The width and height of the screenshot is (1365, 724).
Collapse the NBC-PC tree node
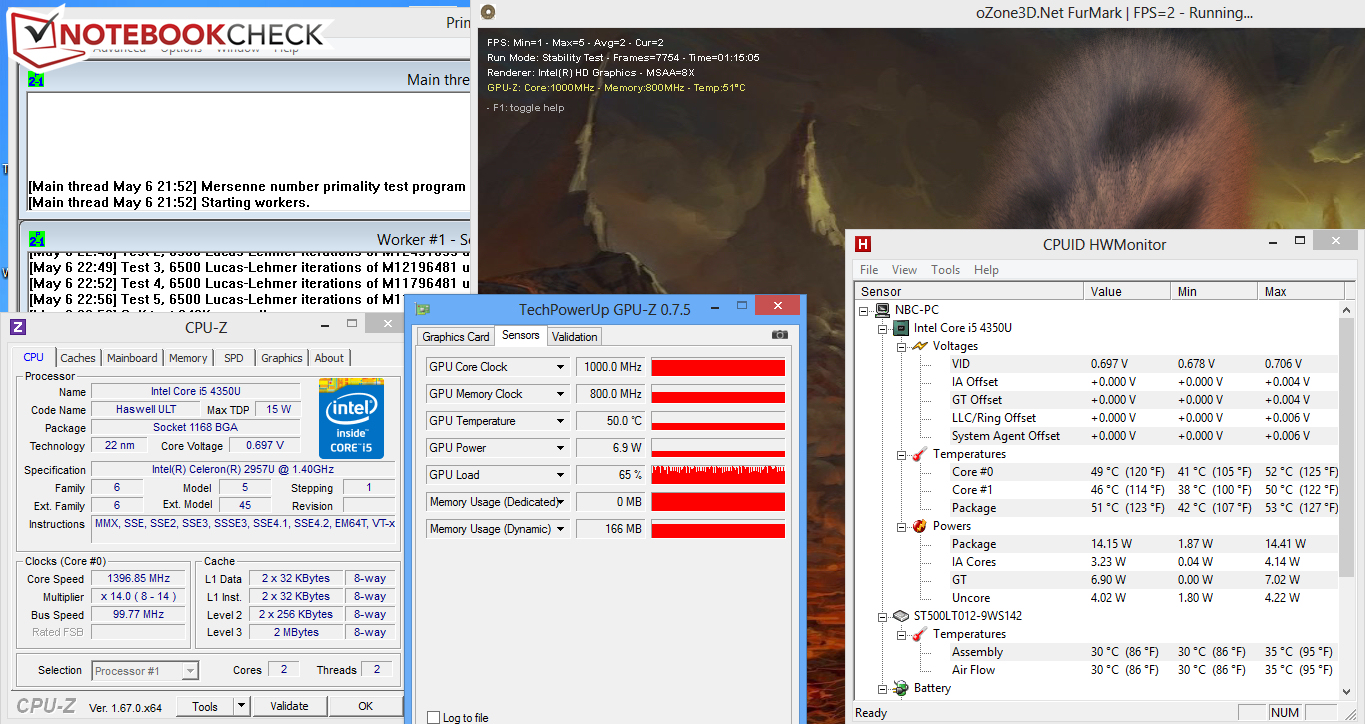point(865,310)
